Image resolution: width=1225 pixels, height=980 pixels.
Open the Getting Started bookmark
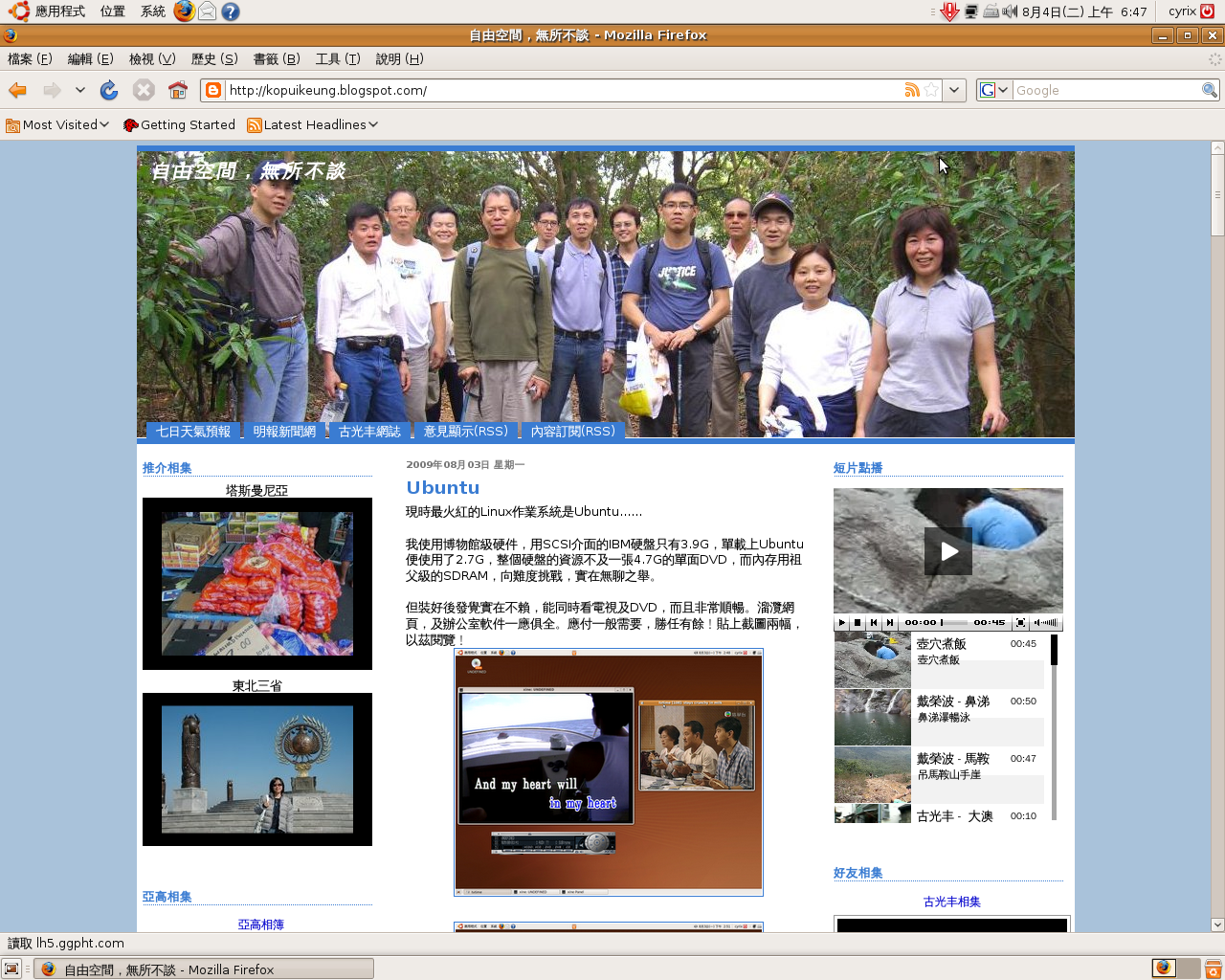click(x=179, y=124)
